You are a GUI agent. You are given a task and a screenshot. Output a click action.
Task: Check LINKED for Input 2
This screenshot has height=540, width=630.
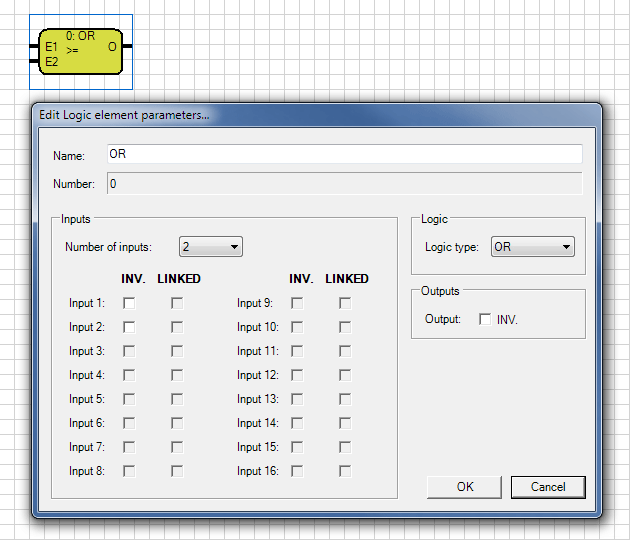[x=177, y=327]
